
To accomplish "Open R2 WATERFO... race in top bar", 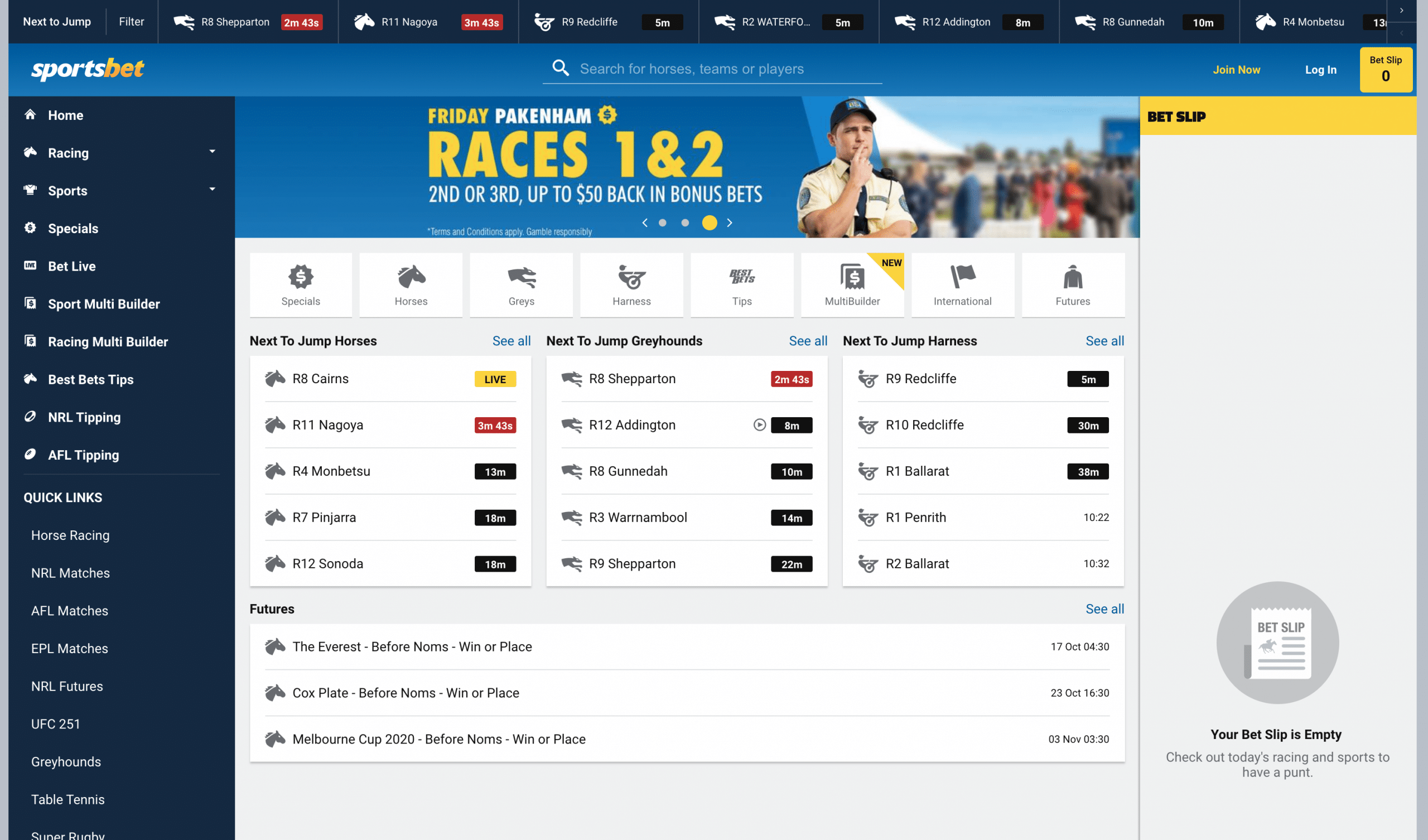I will point(788,22).
